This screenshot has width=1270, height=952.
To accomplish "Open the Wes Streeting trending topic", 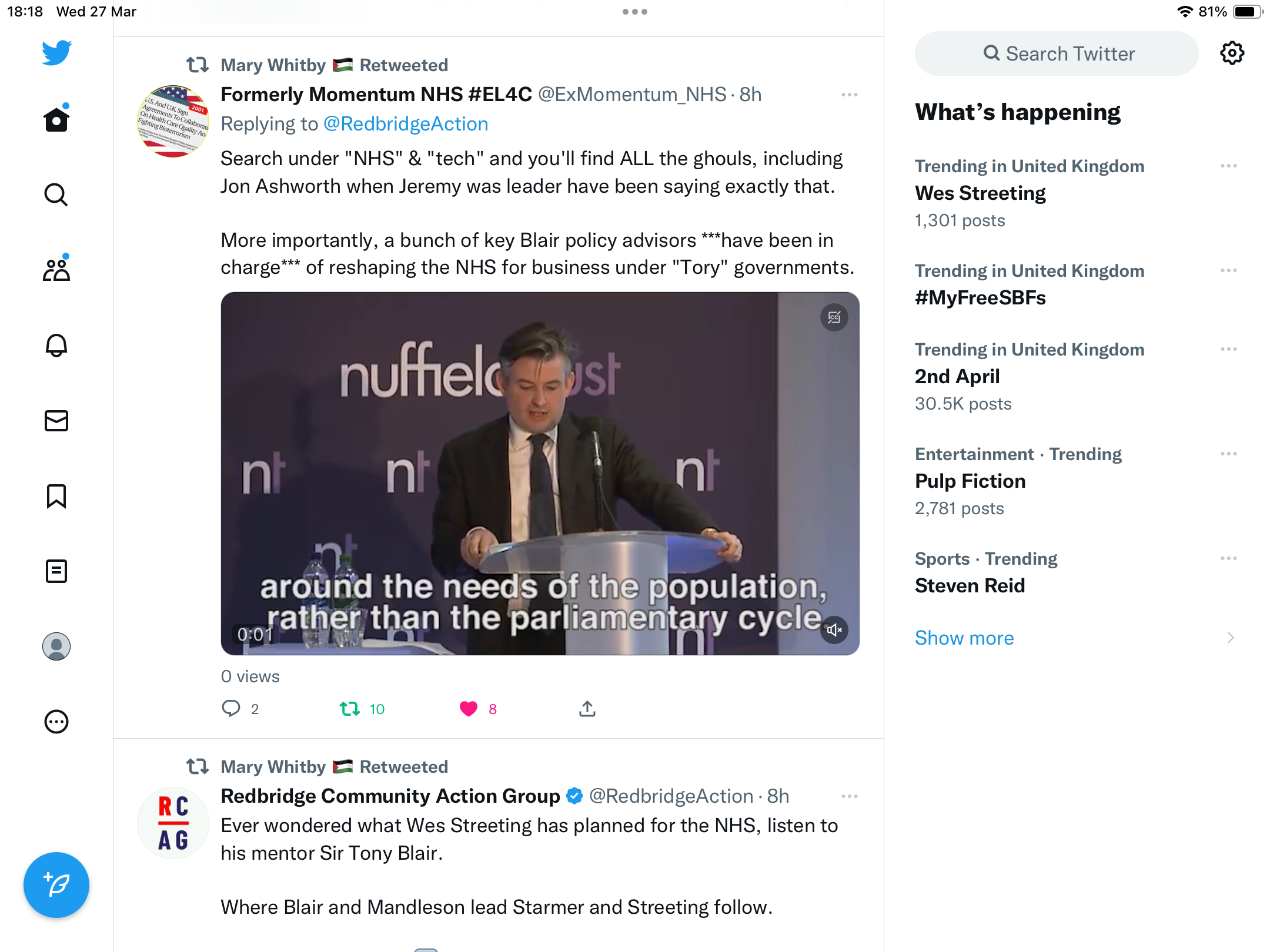I will (x=980, y=193).
